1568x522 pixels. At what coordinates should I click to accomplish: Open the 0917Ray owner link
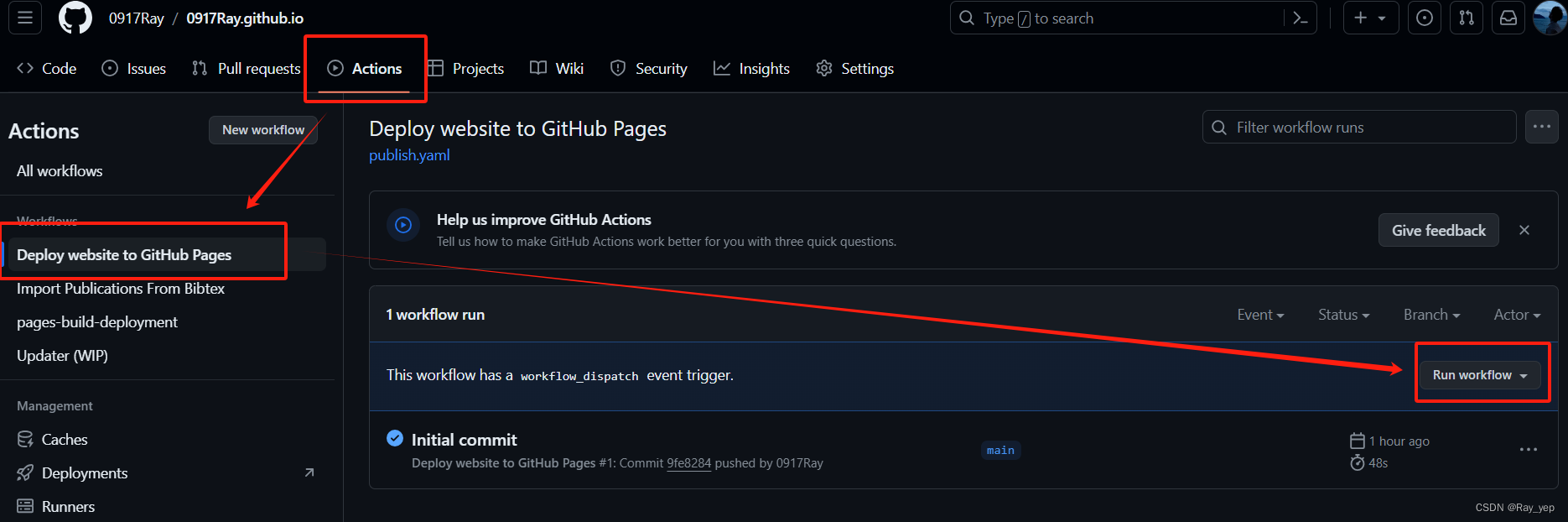pos(137,18)
